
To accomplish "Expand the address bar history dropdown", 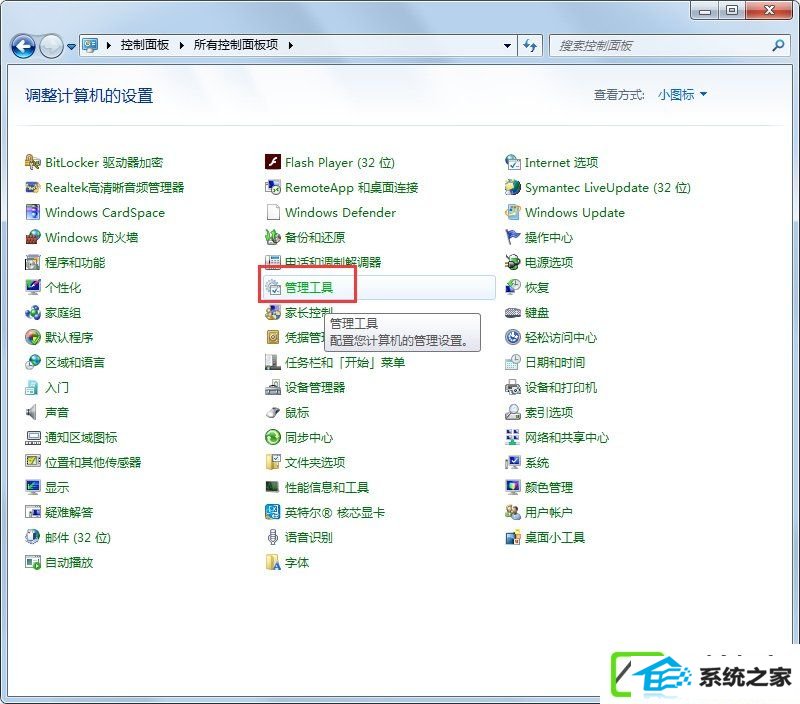I will pyautogui.click(x=507, y=46).
